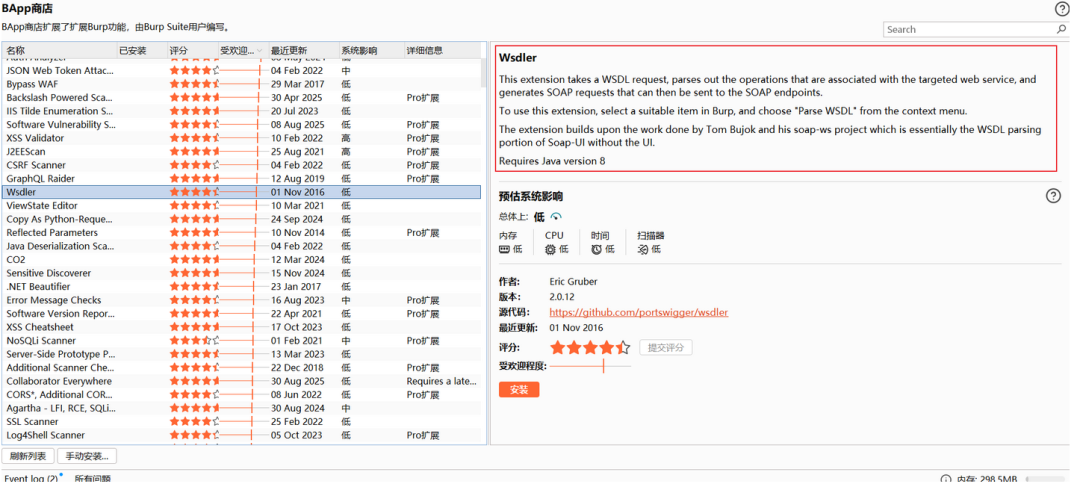Image resolution: width=1080 pixels, height=487 pixels.
Task: Select the Software Vulnerability Scanner row
Action: [x=242, y=125]
